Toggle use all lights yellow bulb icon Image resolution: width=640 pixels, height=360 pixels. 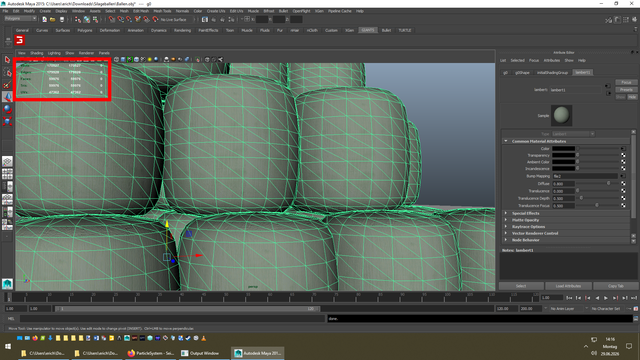coord(149,60)
